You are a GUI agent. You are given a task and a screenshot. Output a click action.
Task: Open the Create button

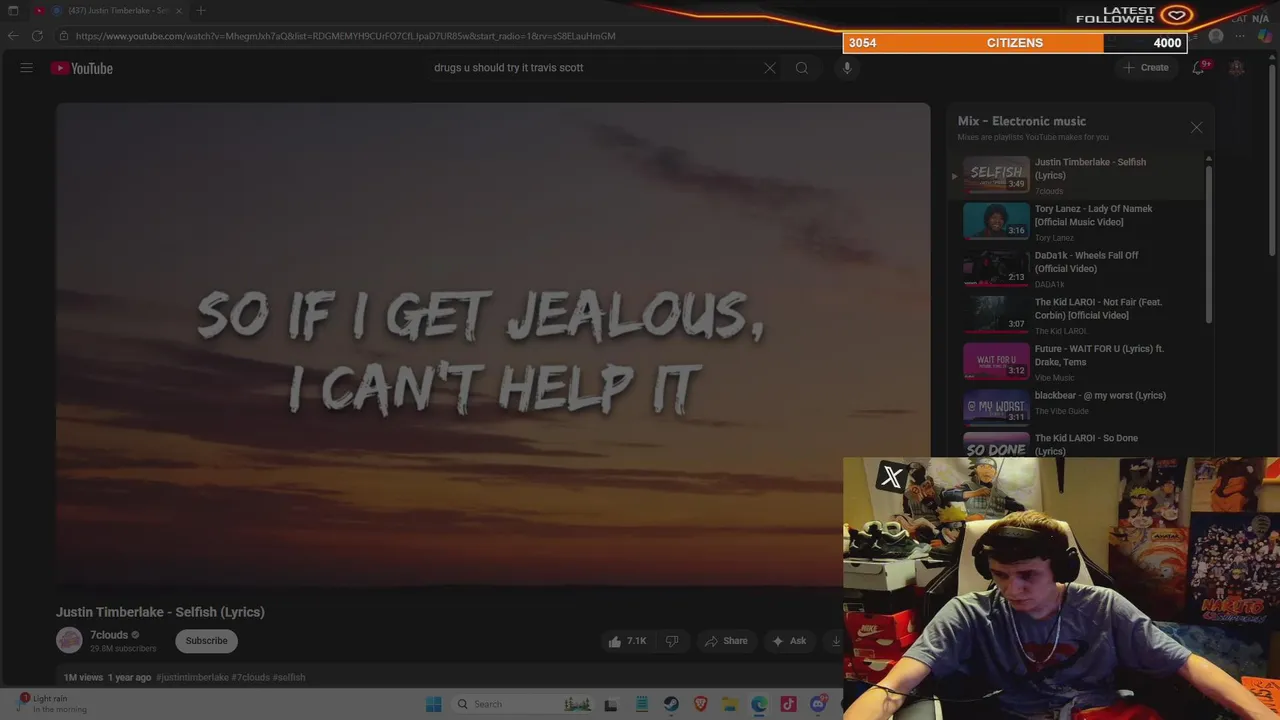(1146, 68)
